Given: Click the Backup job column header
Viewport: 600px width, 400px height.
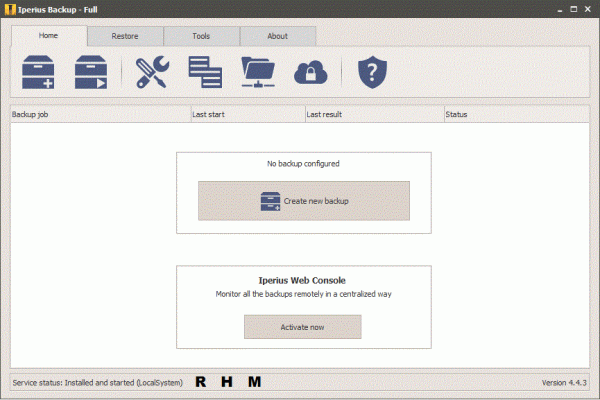Looking at the screenshot, I should (101, 114).
